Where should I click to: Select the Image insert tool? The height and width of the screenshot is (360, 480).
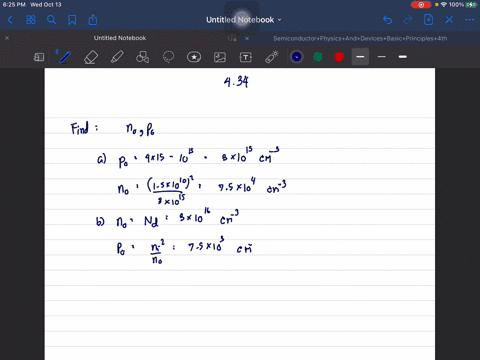pyautogui.click(x=220, y=57)
